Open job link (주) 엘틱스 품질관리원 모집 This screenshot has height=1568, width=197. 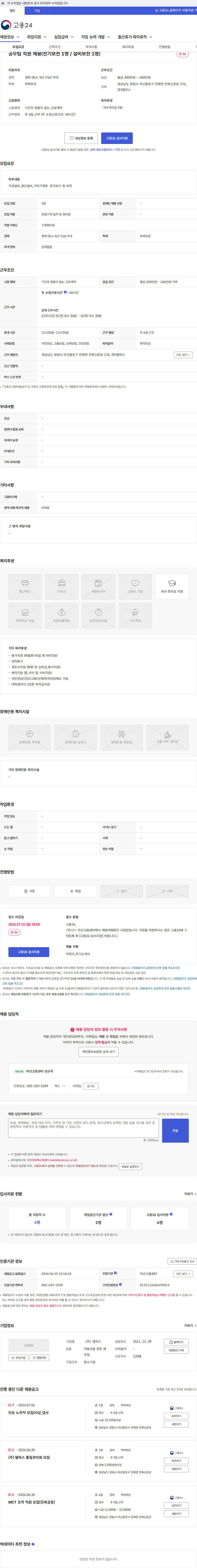29,1457
